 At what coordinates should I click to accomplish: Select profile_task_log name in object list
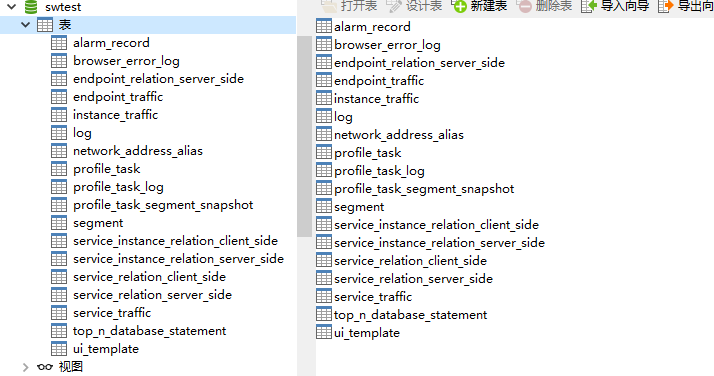[379, 171]
